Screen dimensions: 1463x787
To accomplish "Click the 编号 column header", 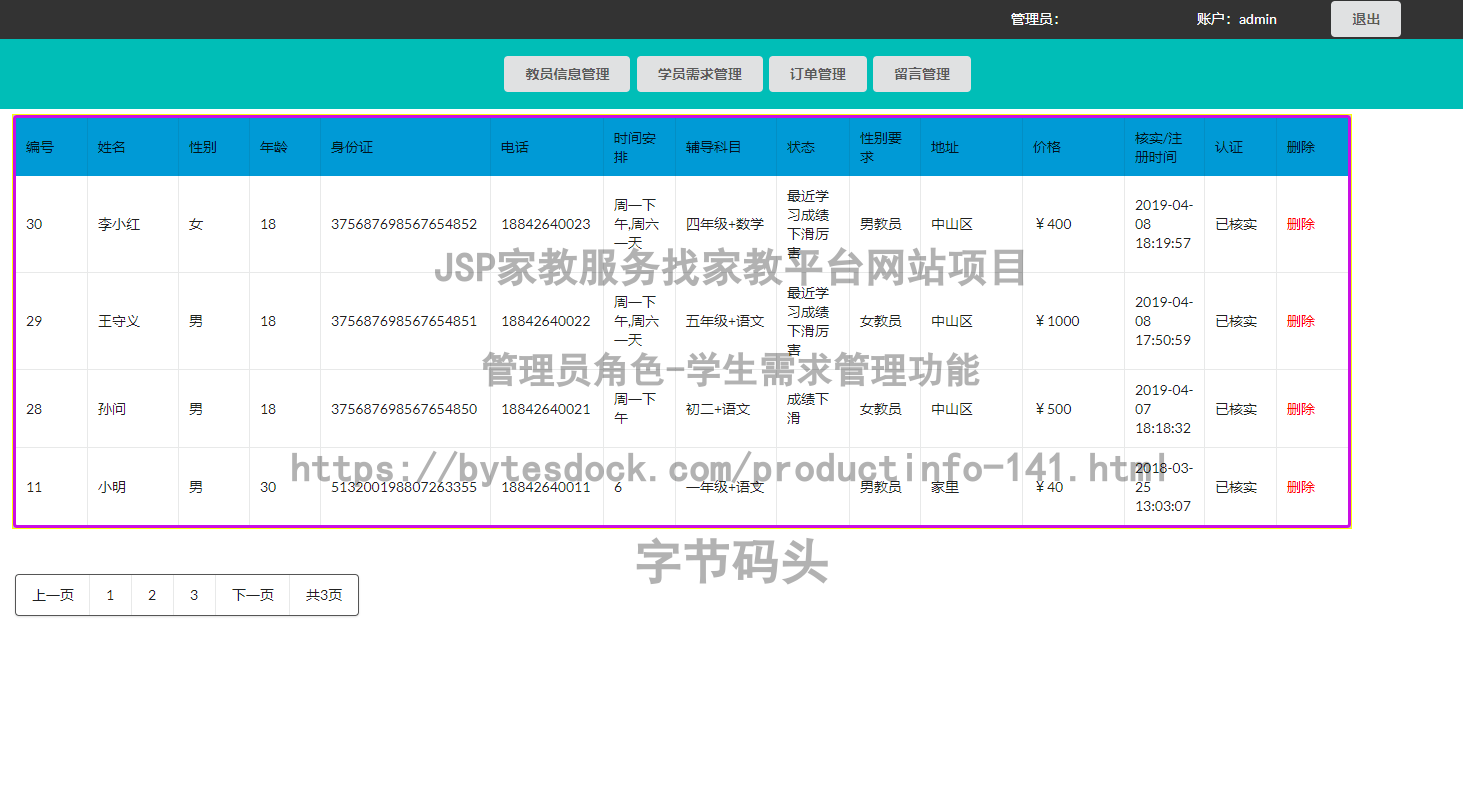I will [40, 146].
